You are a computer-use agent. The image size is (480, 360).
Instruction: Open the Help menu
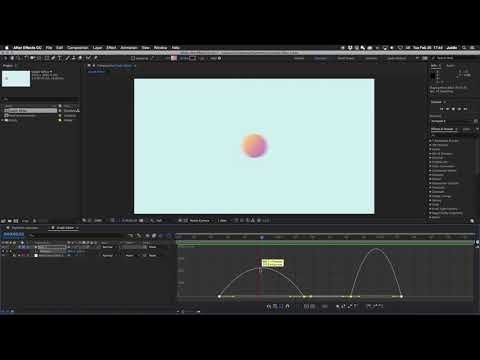click(x=176, y=48)
